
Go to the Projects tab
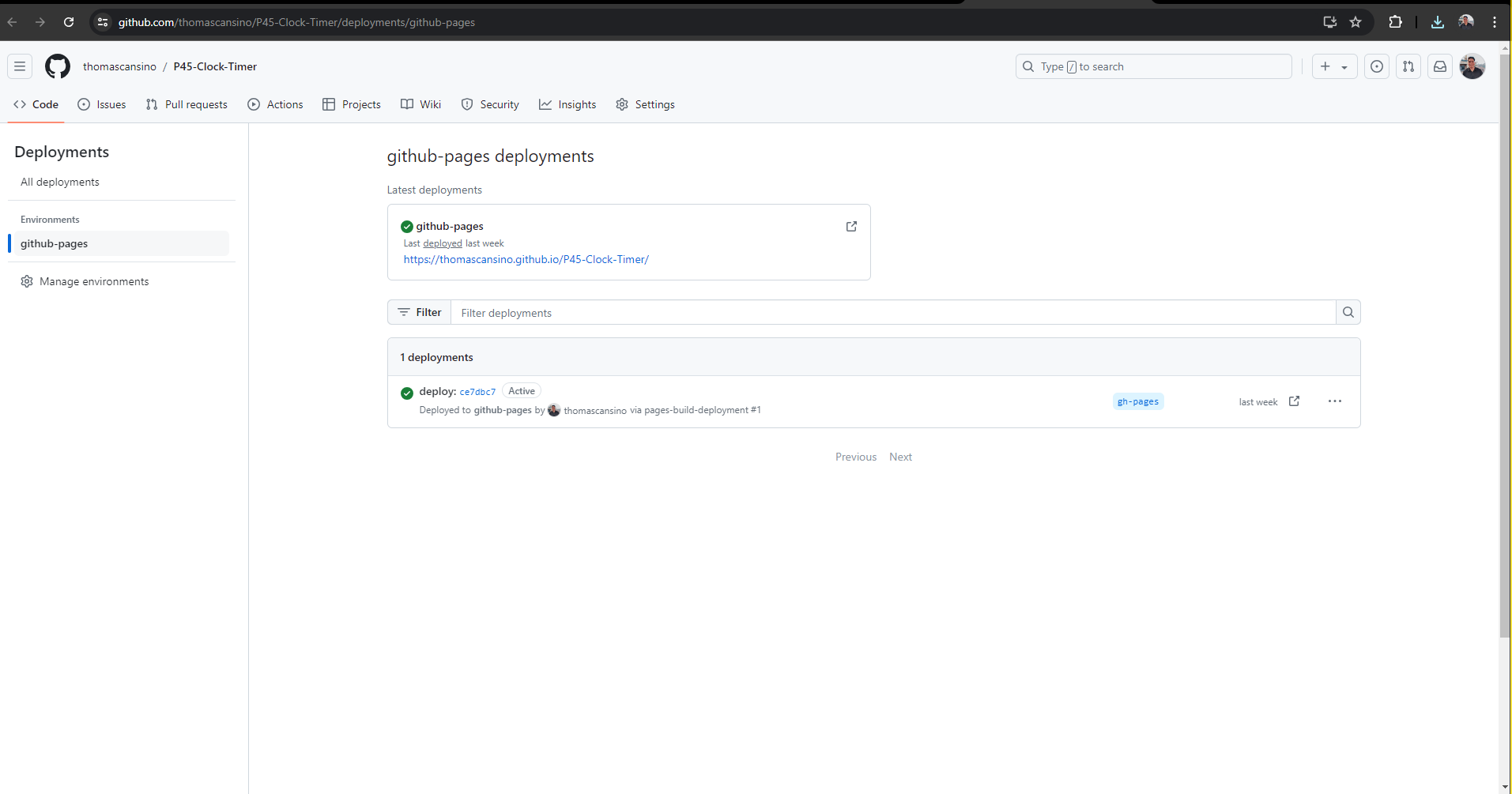352,104
